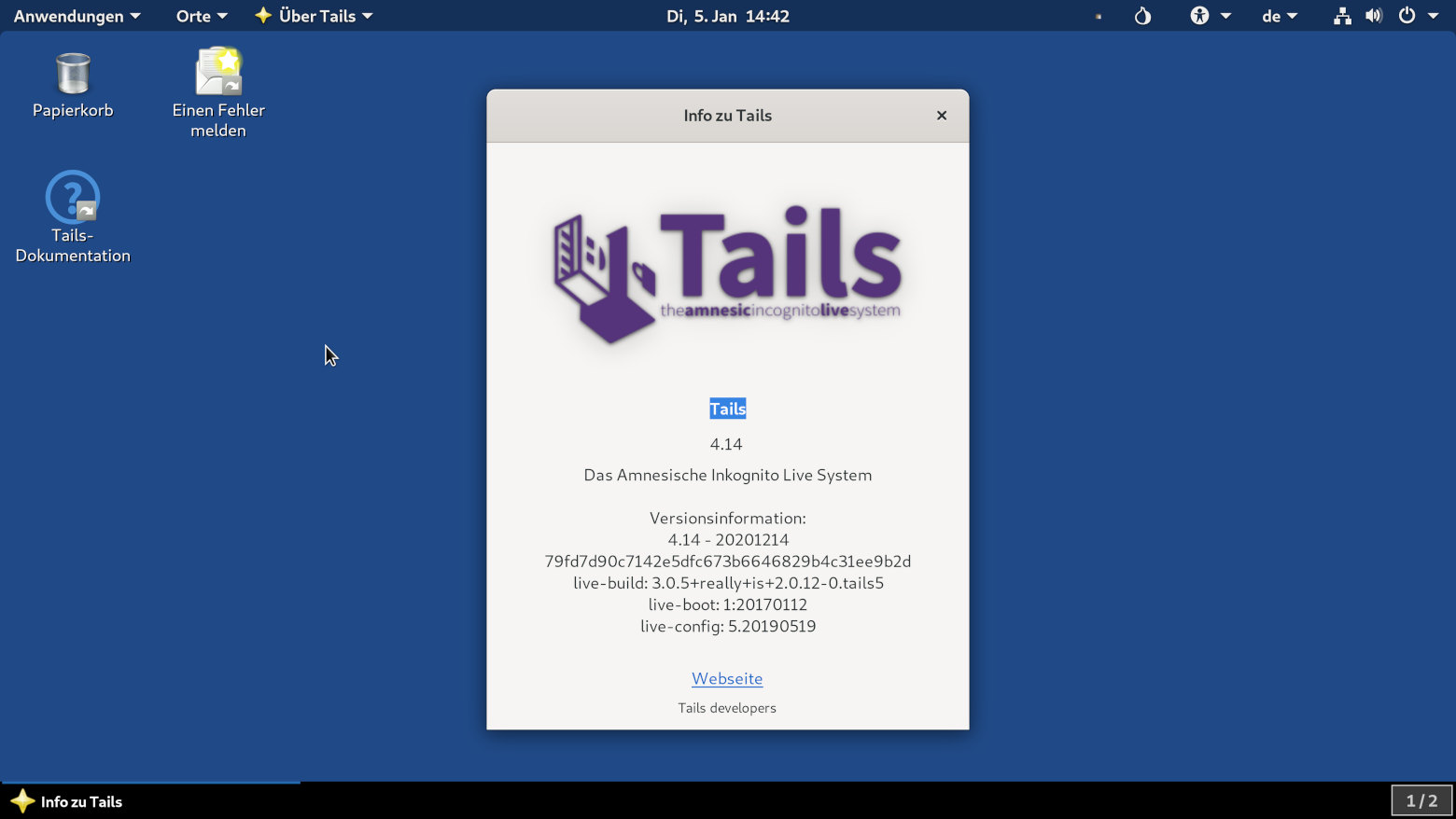Click the version number 4.14
This screenshot has width=1456, height=819.
point(726,444)
